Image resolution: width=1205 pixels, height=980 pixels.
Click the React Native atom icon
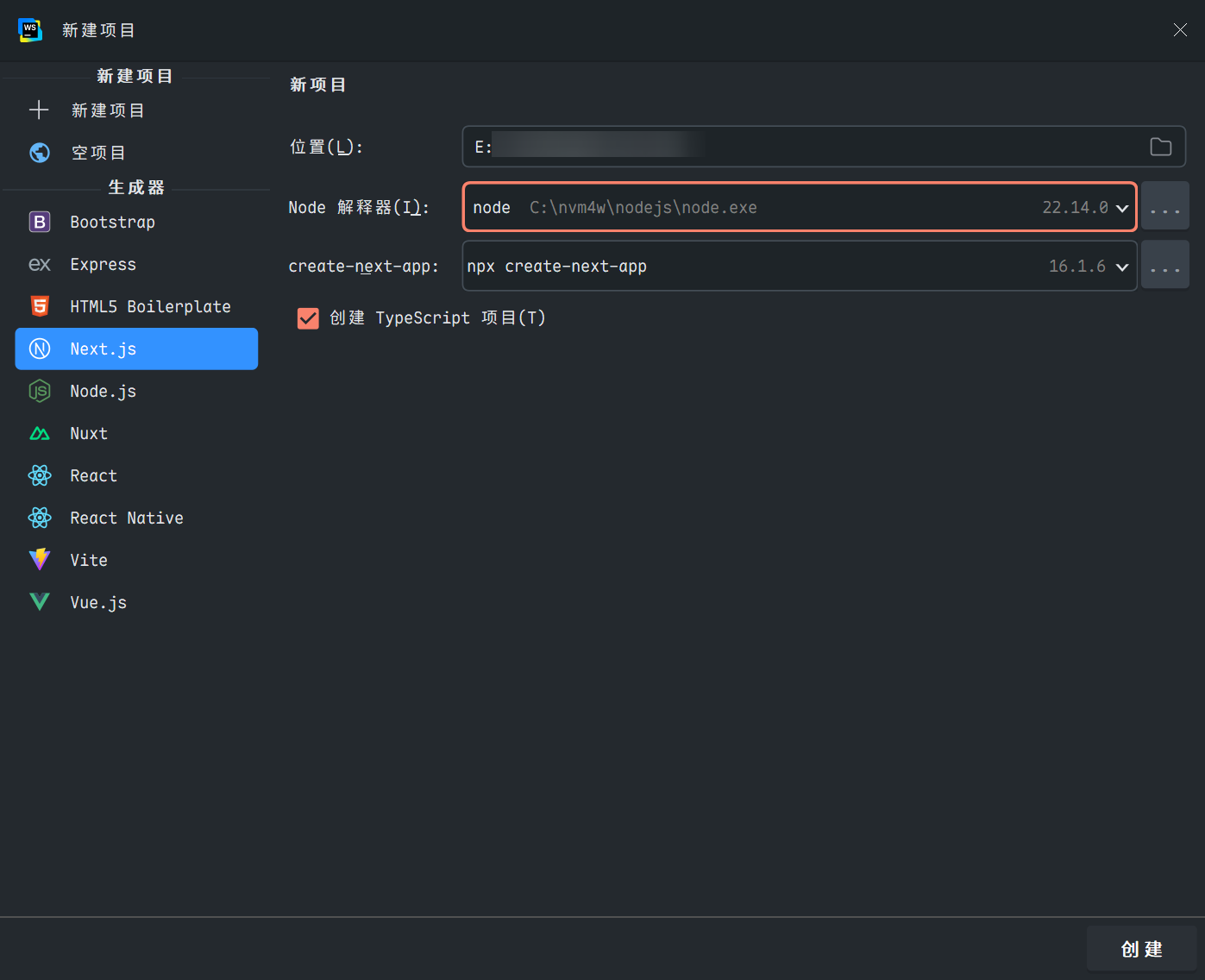click(40, 518)
